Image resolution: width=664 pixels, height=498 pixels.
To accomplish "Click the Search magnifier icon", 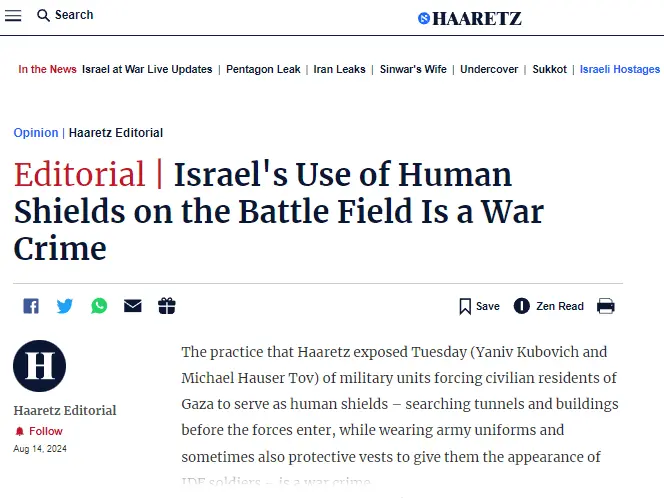I will 44,15.
